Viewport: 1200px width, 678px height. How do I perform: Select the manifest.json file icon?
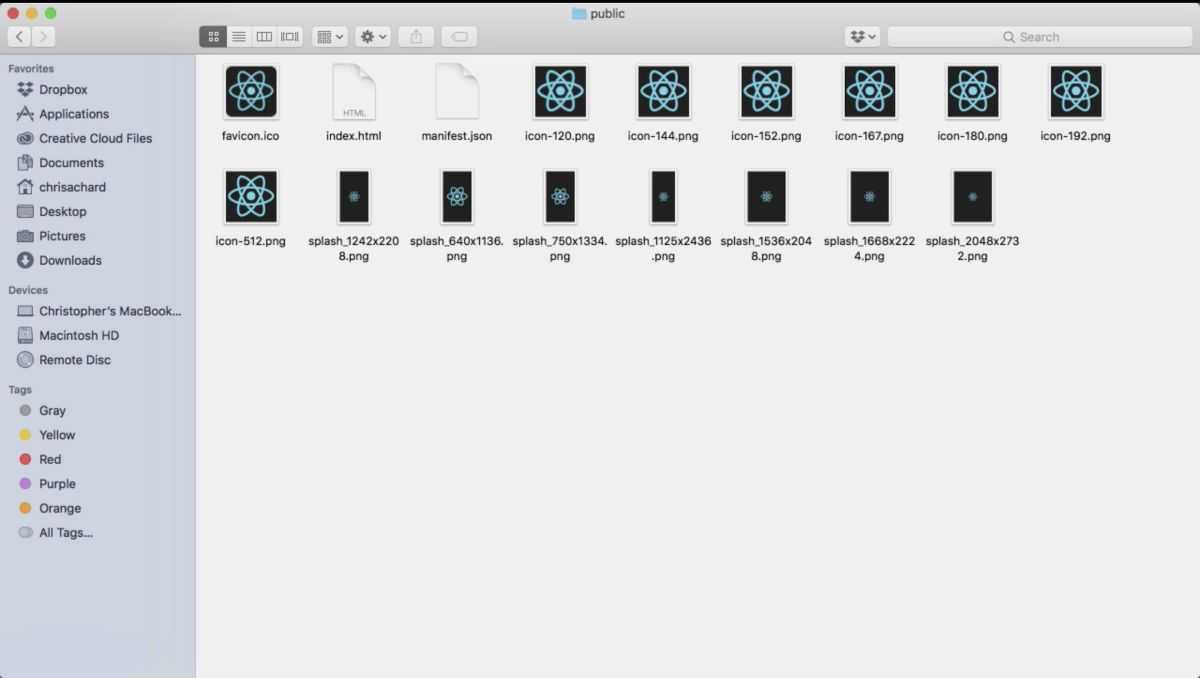coord(457,92)
